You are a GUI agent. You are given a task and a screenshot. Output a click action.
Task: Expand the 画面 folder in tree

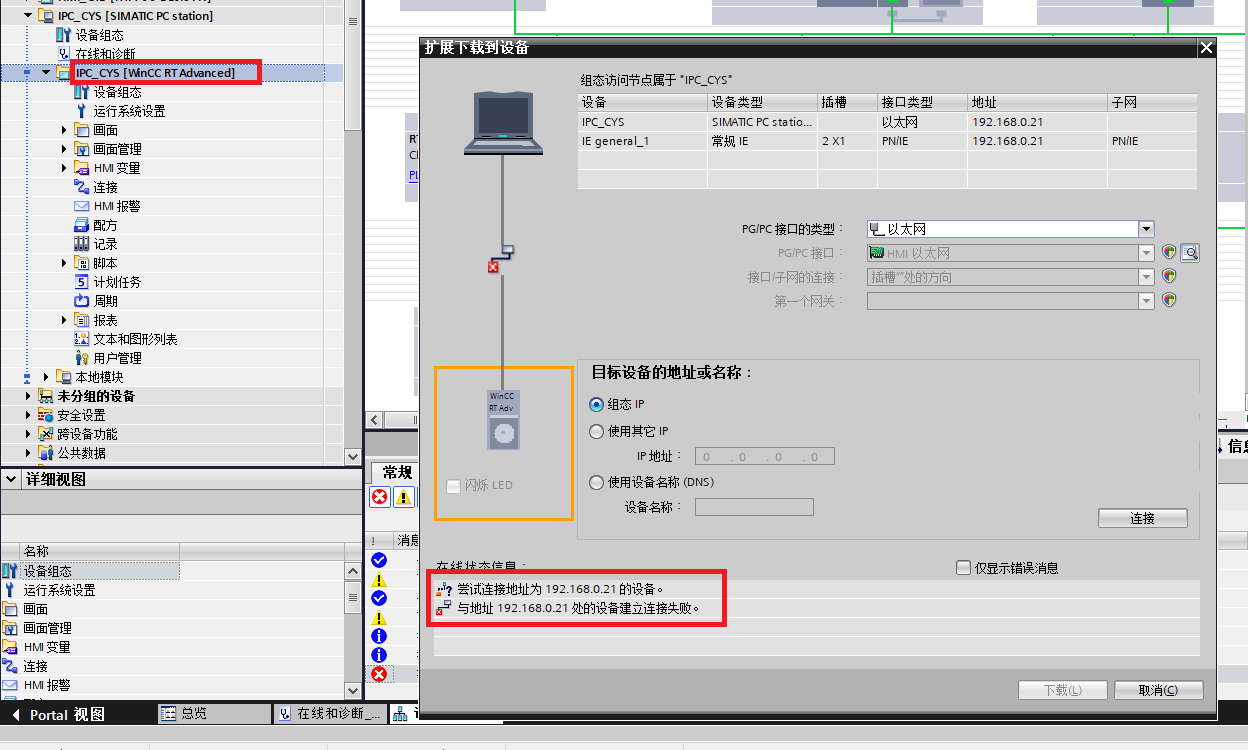coord(65,130)
